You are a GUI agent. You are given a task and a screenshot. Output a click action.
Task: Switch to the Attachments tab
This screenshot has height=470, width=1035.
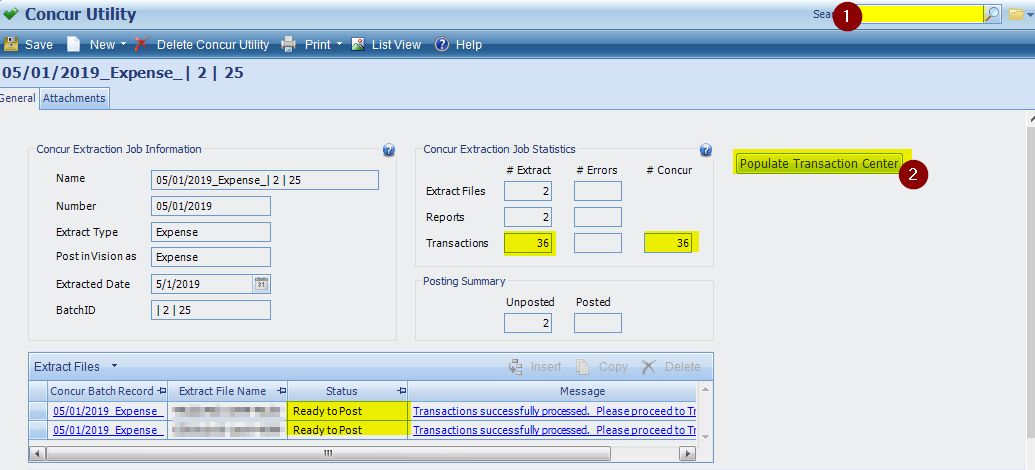pyautogui.click(x=74, y=98)
